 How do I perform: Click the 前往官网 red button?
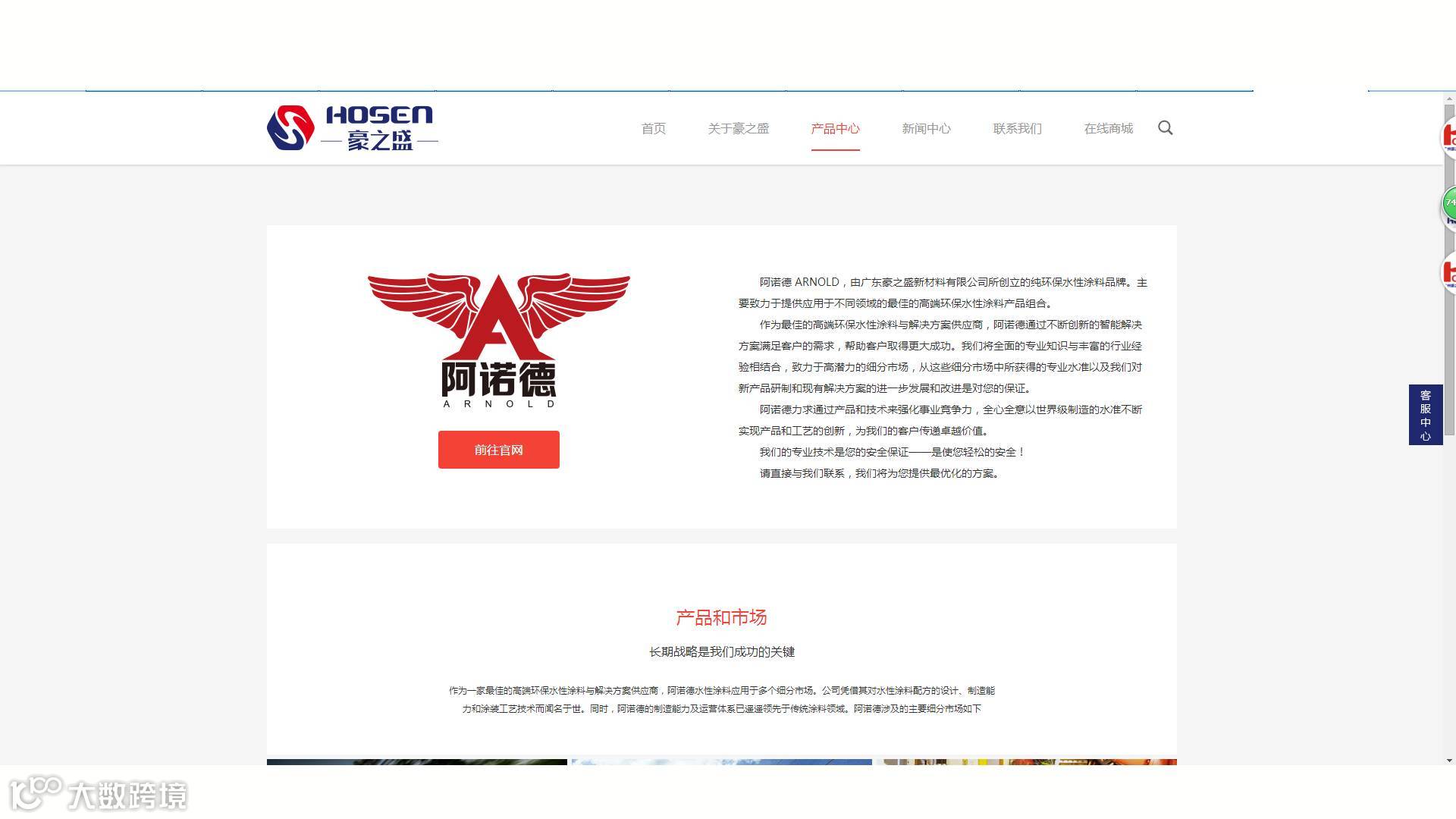pyautogui.click(x=498, y=450)
